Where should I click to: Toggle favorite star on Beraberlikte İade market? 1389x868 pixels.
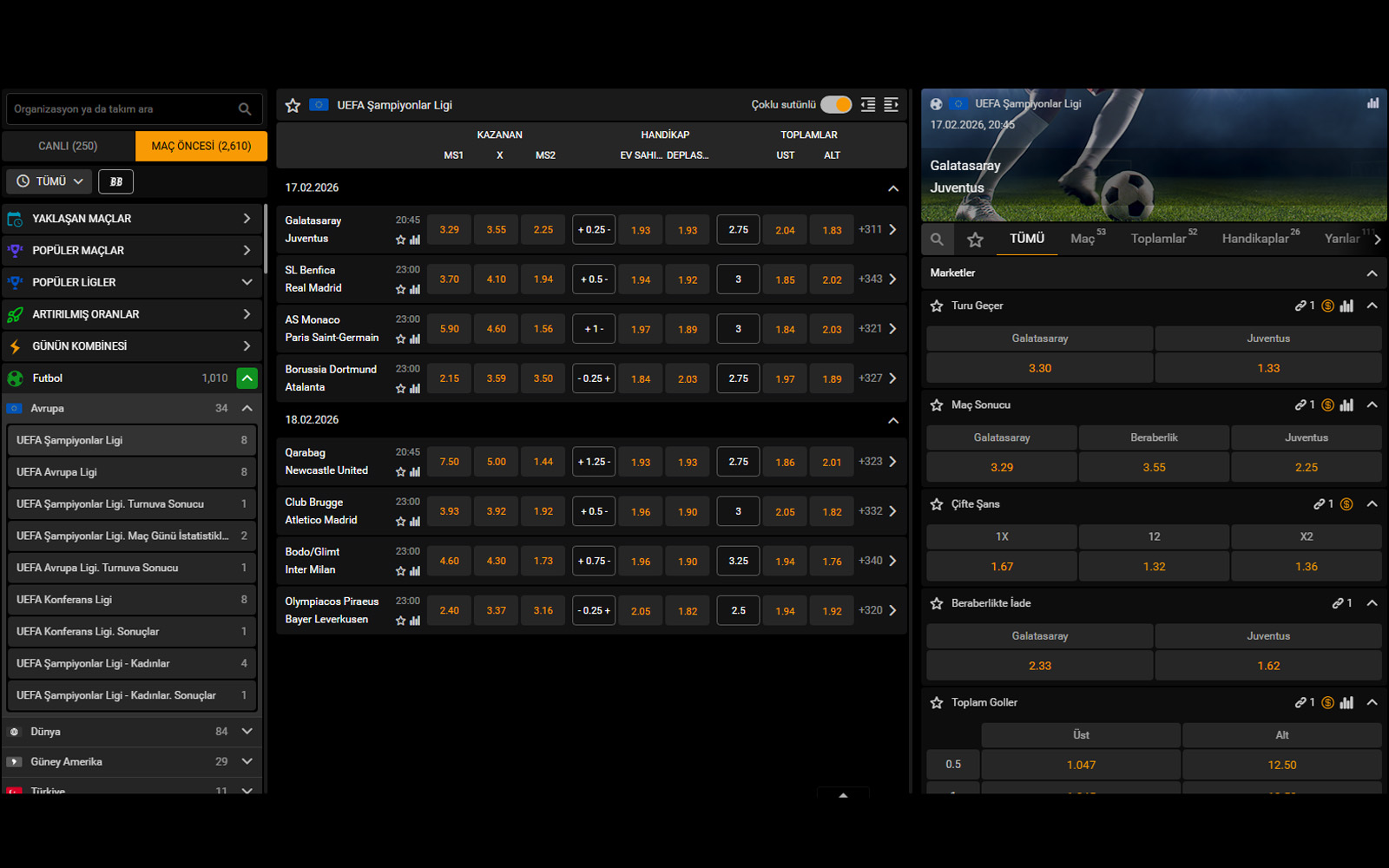tap(937, 603)
